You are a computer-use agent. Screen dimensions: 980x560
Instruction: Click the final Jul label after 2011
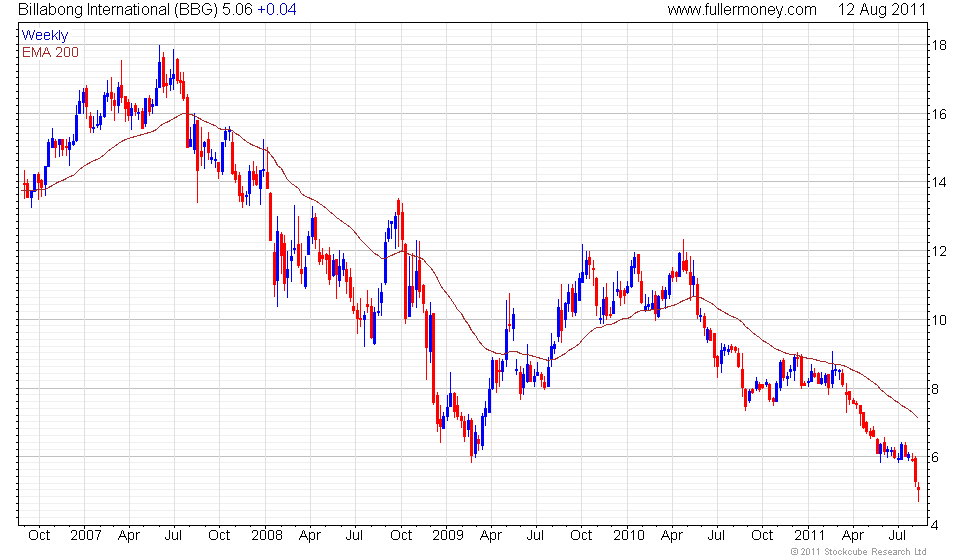898,536
